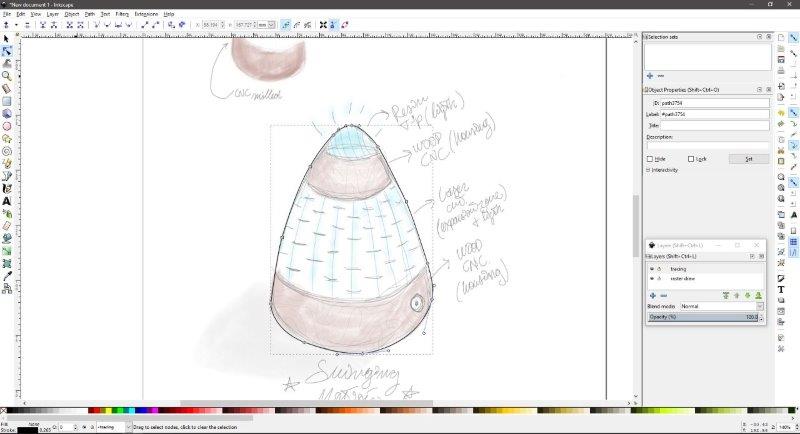Toggle the Hide checkbox in Object Properties
The image size is (800, 434).
(650, 159)
